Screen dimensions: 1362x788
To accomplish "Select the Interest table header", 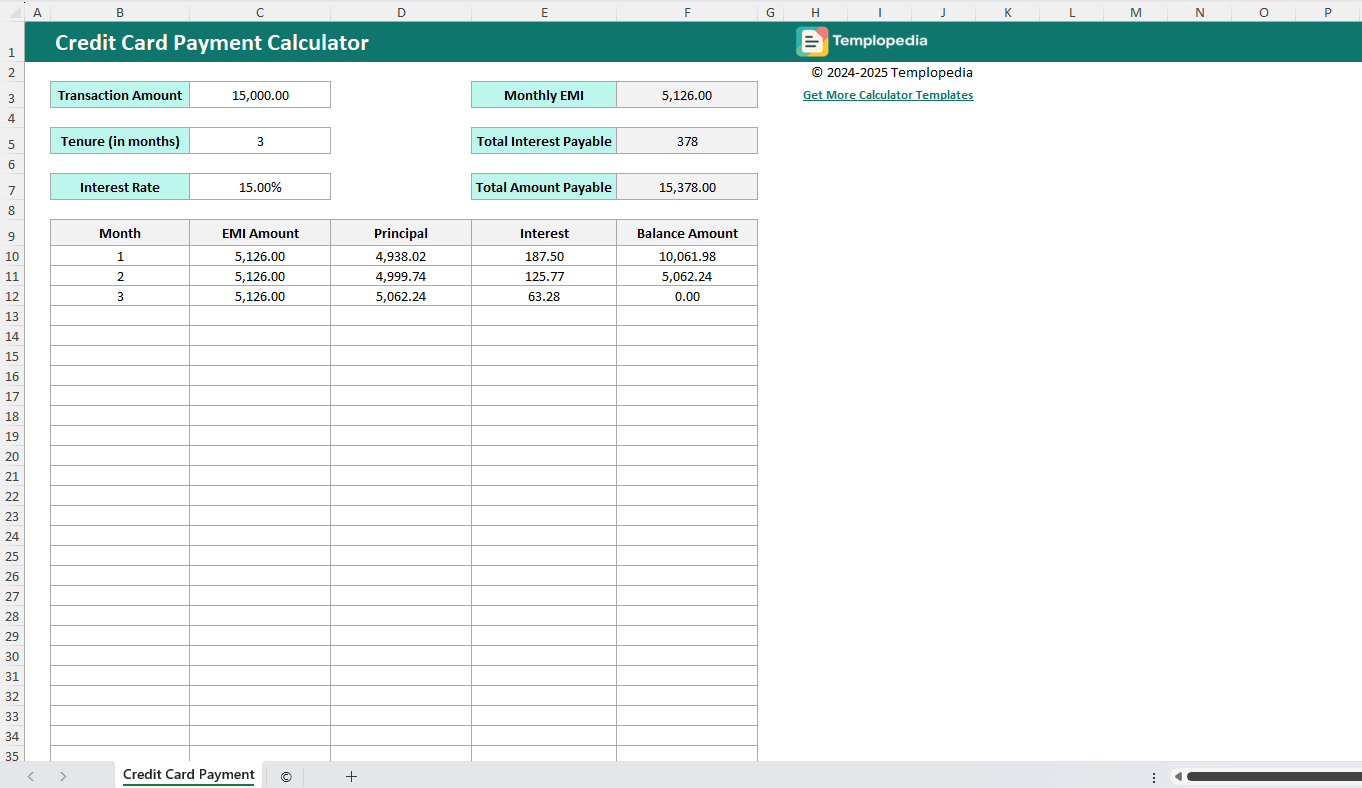I will 544,233.
